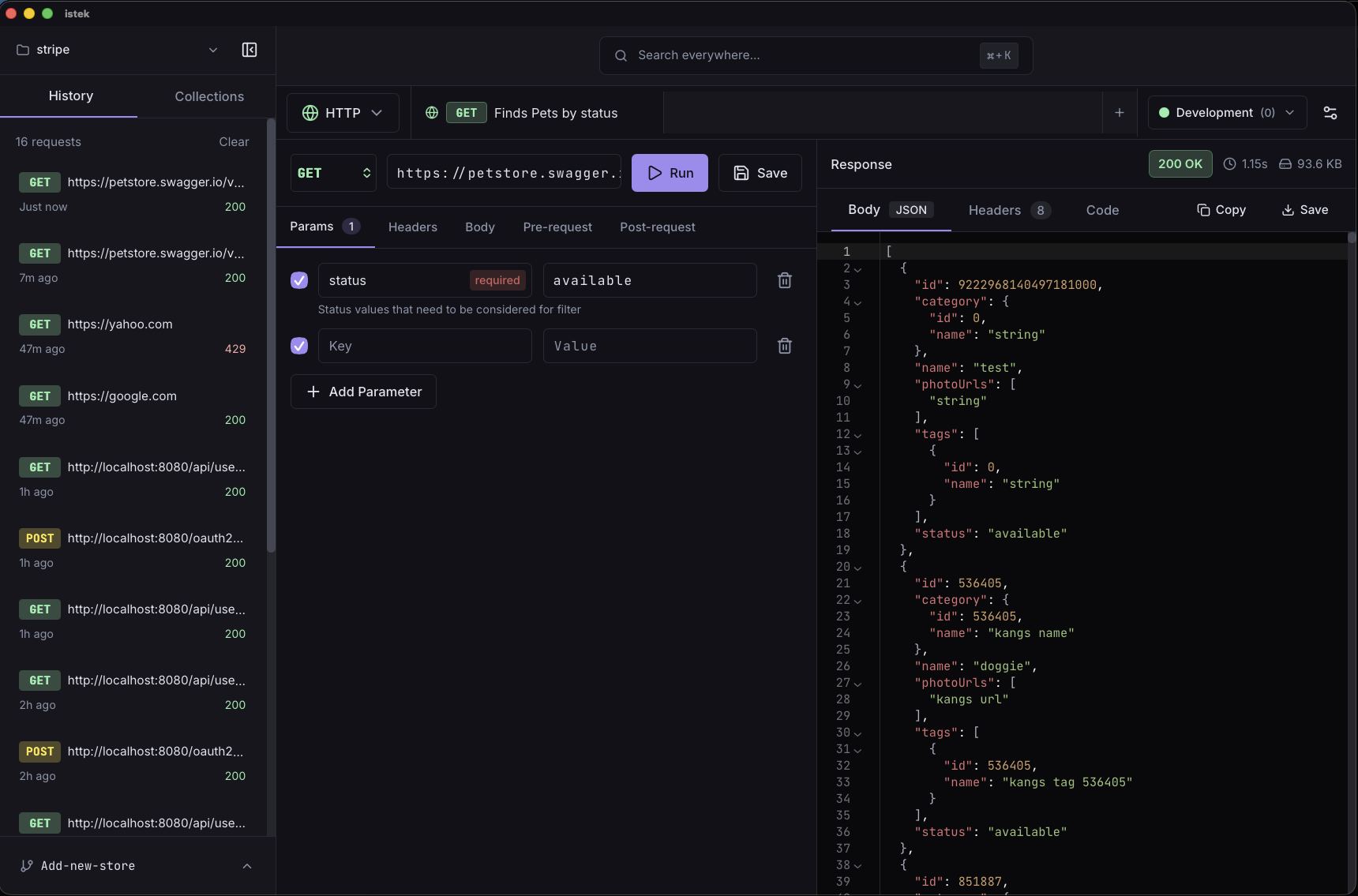1358x896 pixels.
Task: Open a new request tab with plus icon
Action: click(x=1120, y=112)
